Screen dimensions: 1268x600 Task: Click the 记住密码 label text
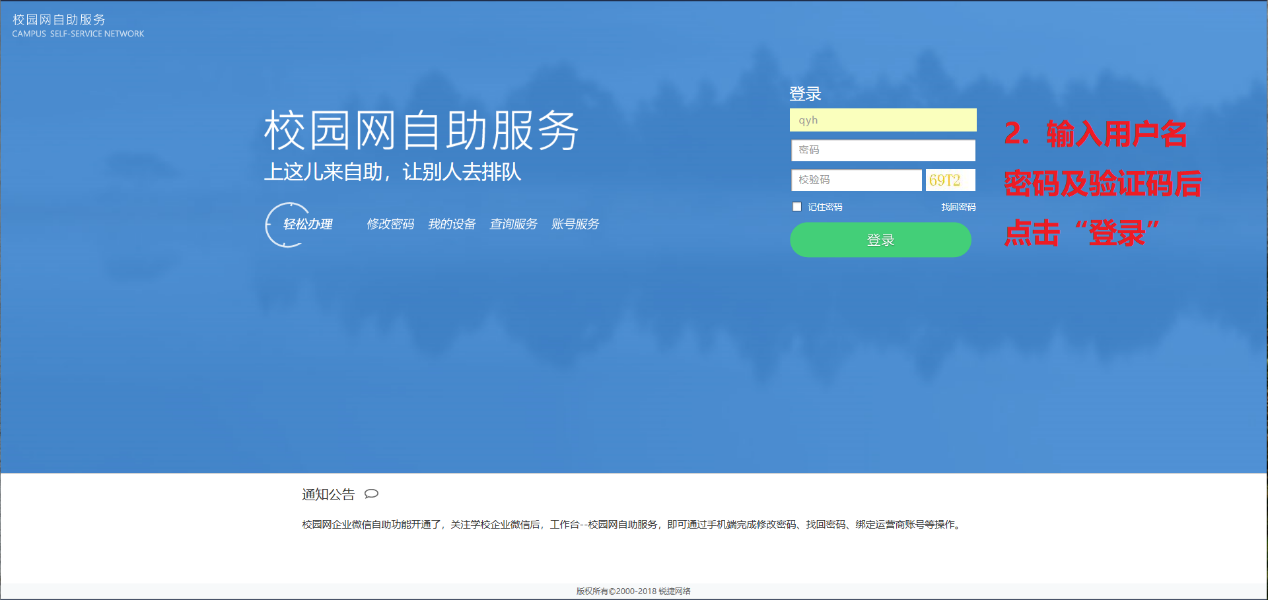tap(825, 207)
